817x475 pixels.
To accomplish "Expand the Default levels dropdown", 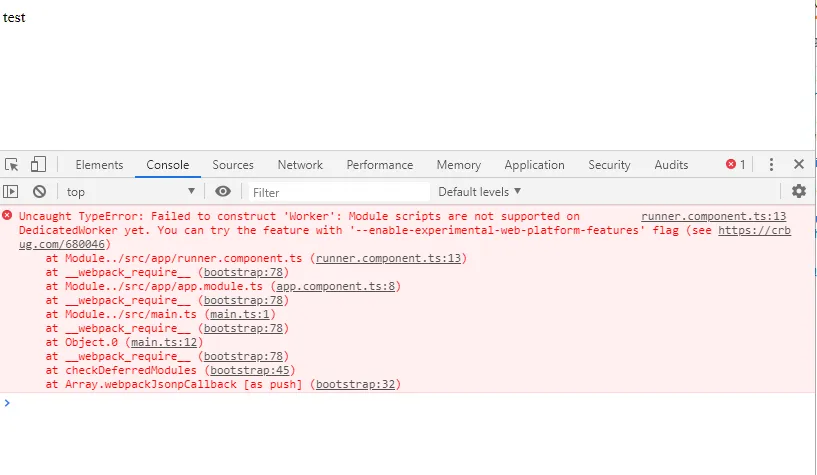I will (x=479, y=192).
